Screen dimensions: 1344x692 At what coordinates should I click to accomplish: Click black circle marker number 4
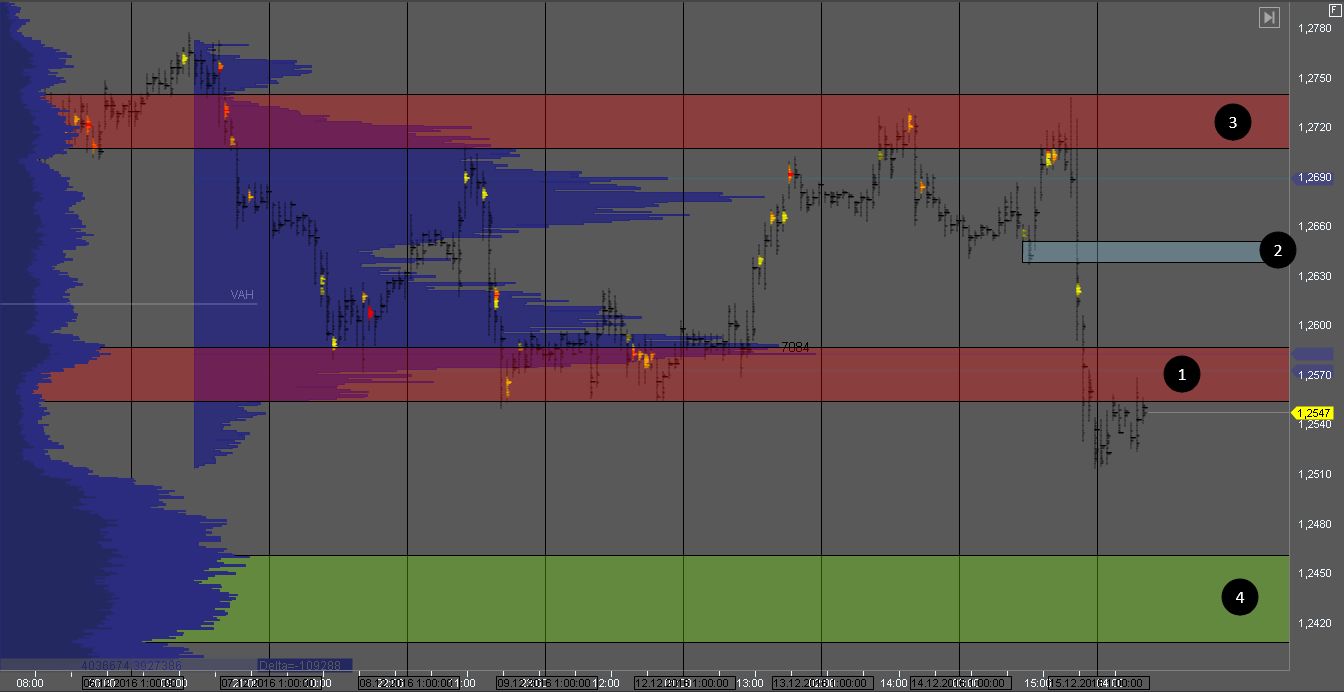pyautogui.click(x=1240, y=598)
